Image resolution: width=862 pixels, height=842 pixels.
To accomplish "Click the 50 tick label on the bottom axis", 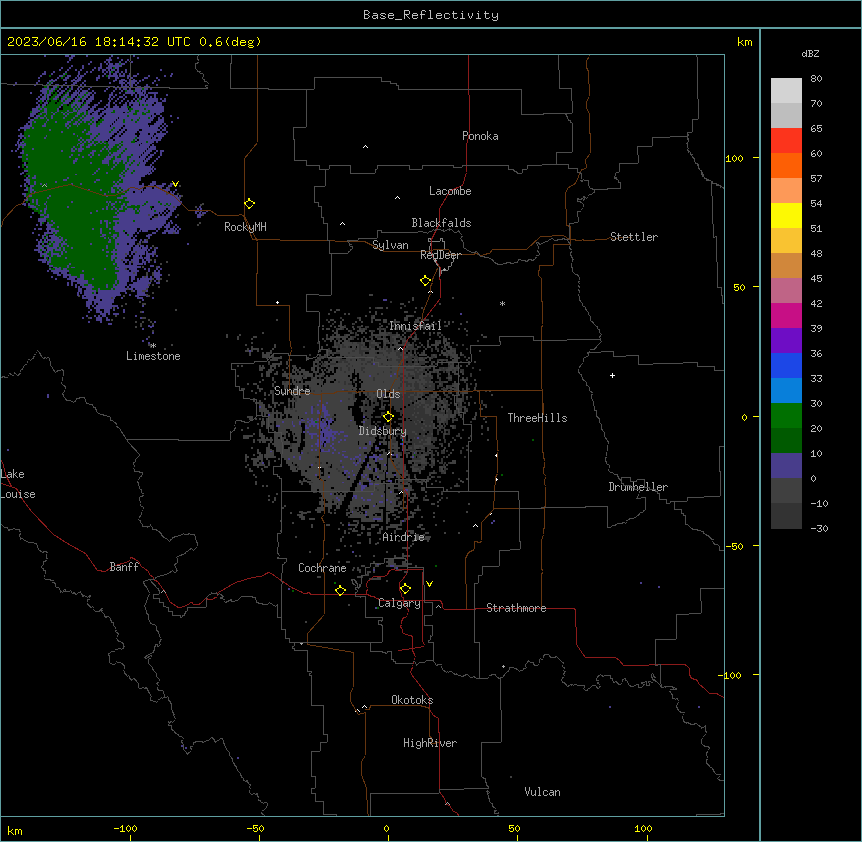I will [514, 828].
